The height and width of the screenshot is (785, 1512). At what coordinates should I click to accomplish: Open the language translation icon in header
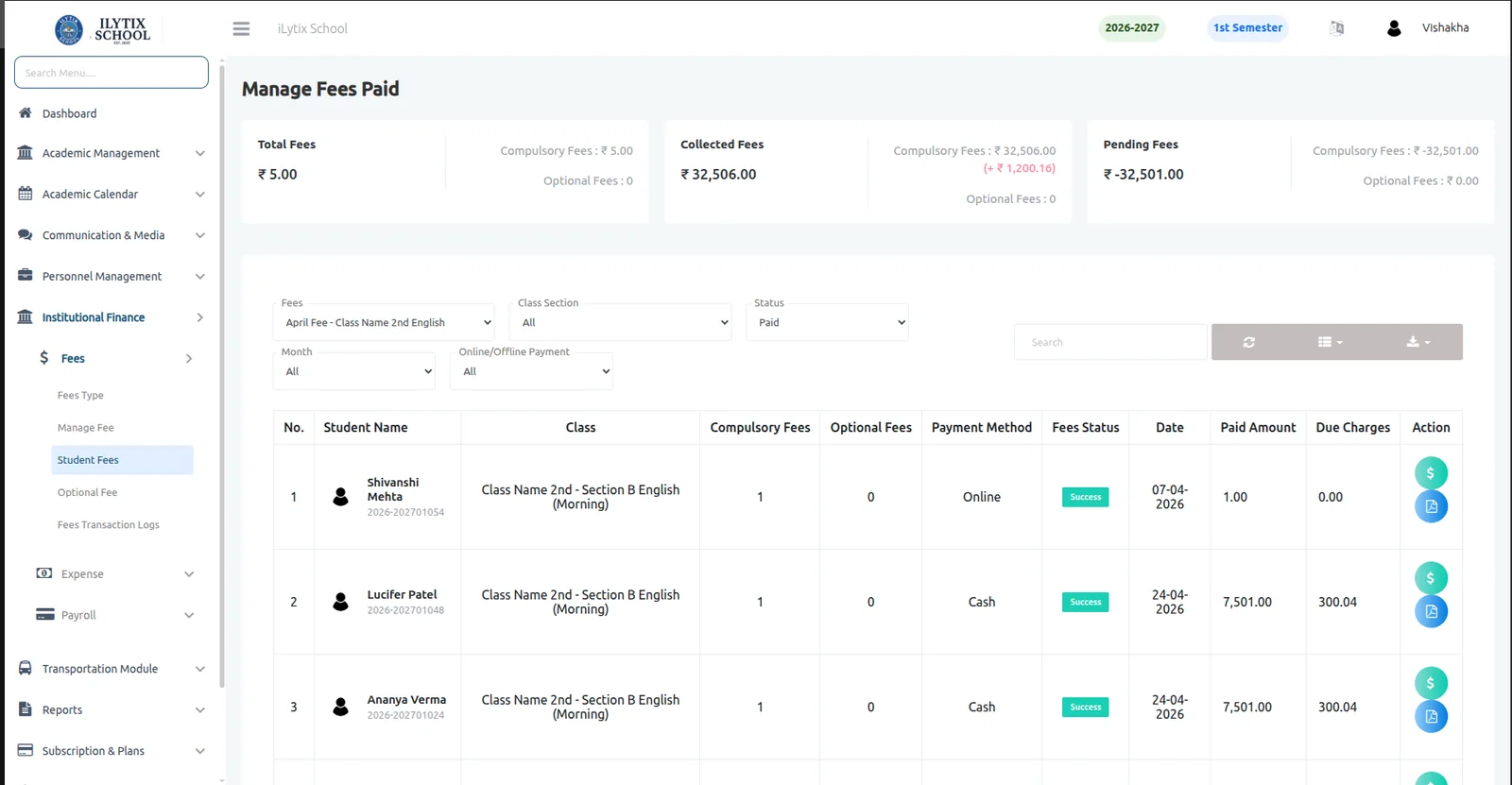(1336, 28)
